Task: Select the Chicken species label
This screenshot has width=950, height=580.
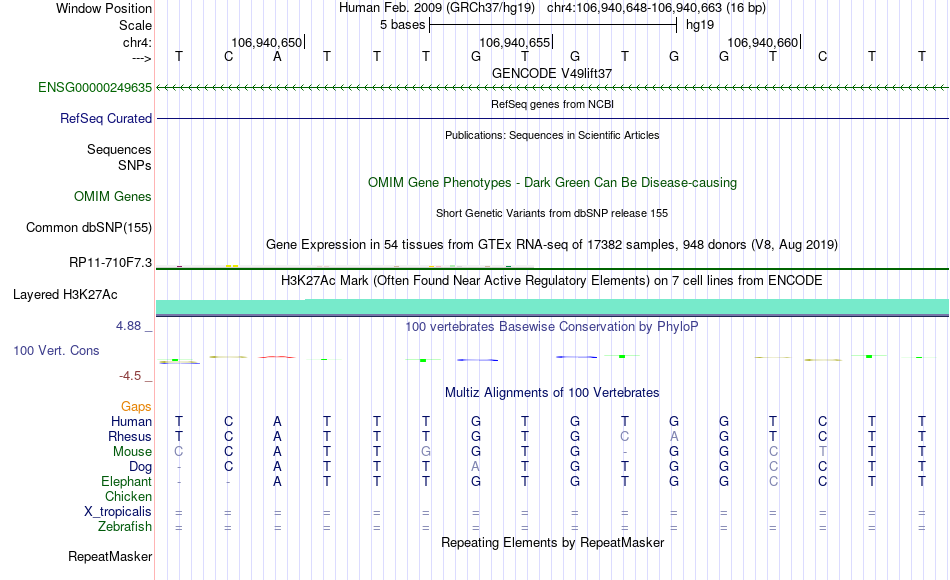Action: (128, 496)
